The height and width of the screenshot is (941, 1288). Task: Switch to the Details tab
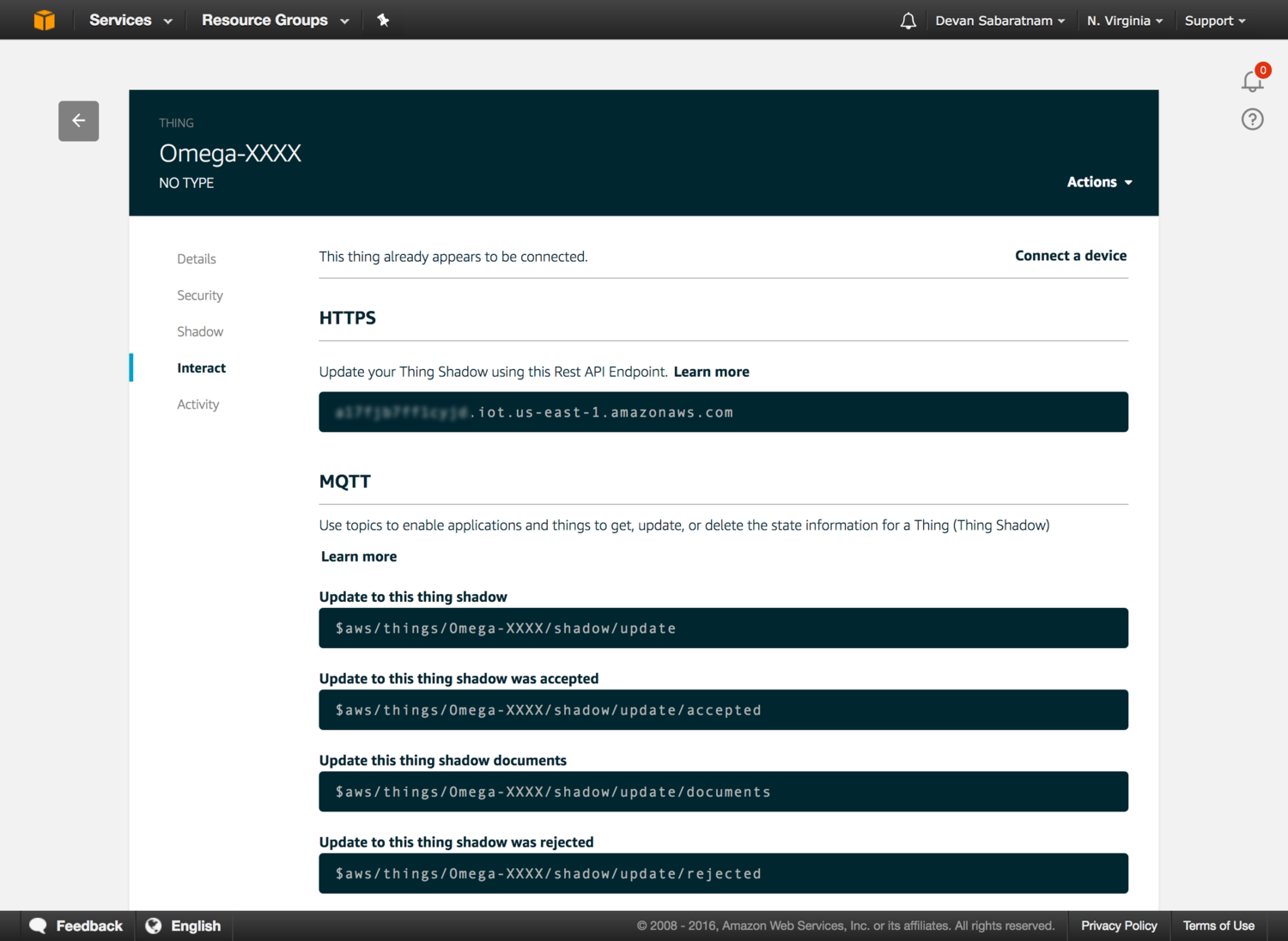[x=197, y=259]
